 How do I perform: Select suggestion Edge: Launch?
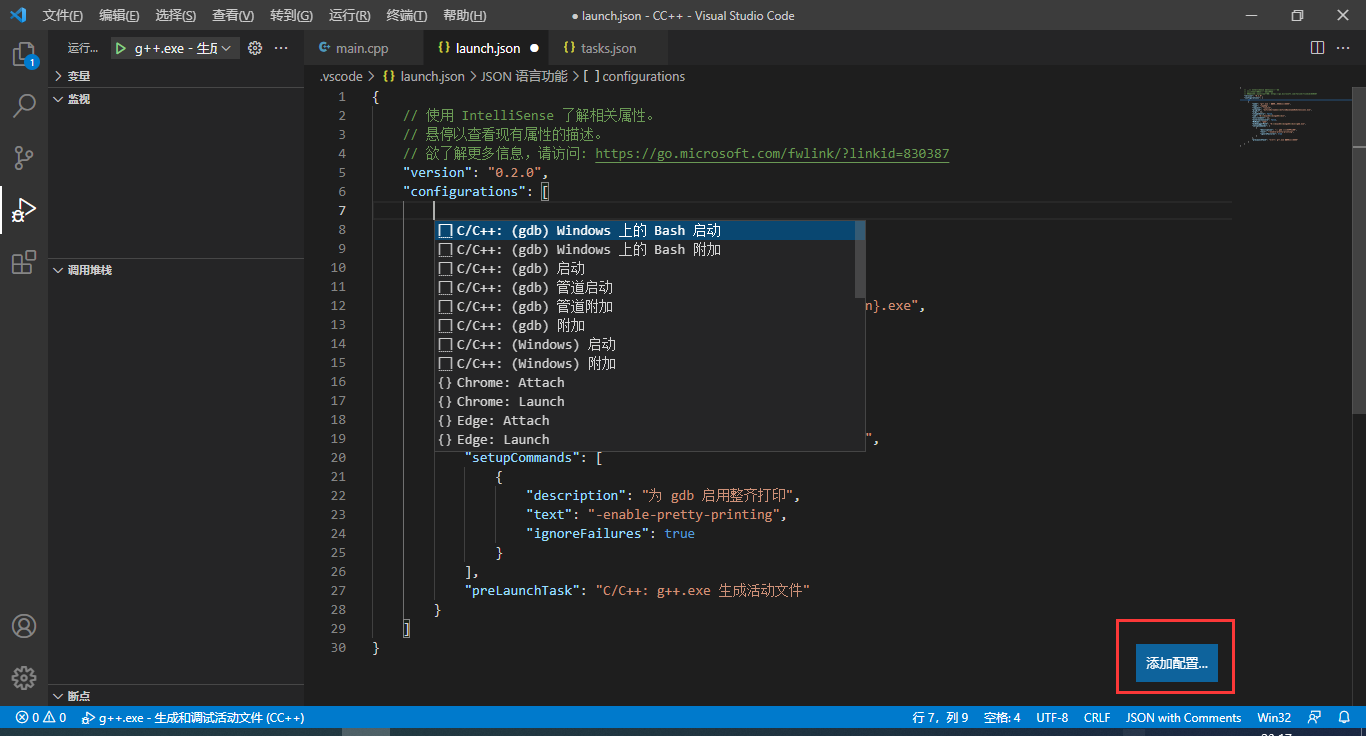[x=650, y=440]
